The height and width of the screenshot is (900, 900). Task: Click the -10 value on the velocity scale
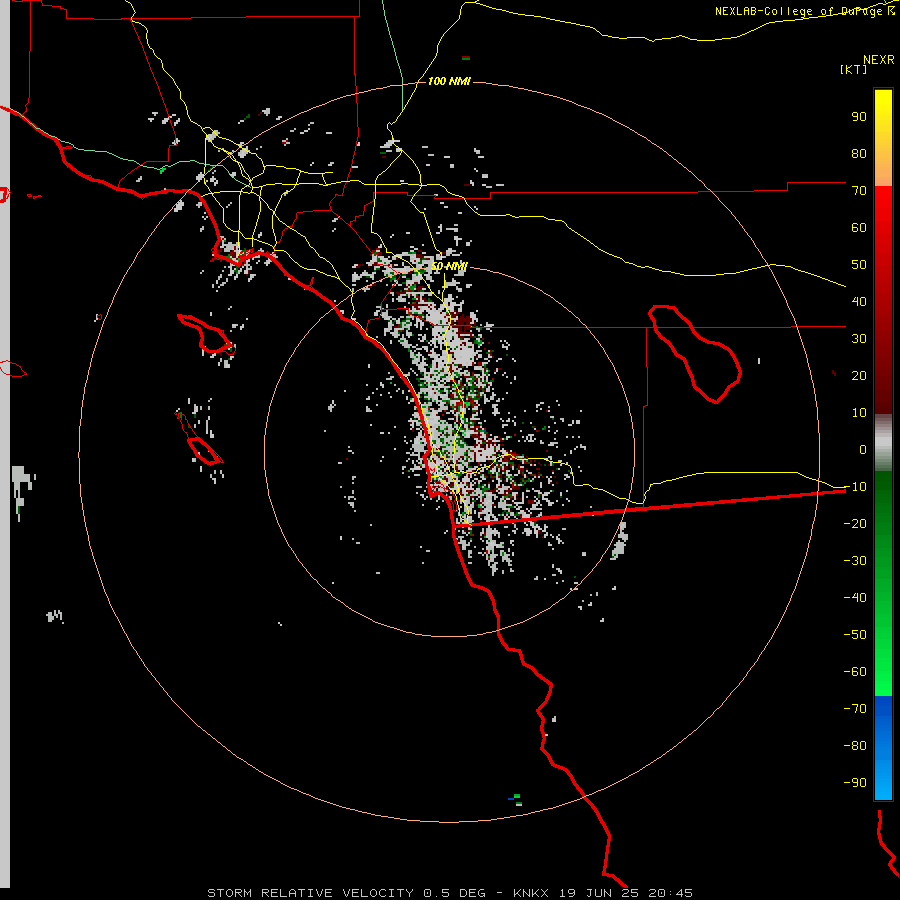[855, 487]
